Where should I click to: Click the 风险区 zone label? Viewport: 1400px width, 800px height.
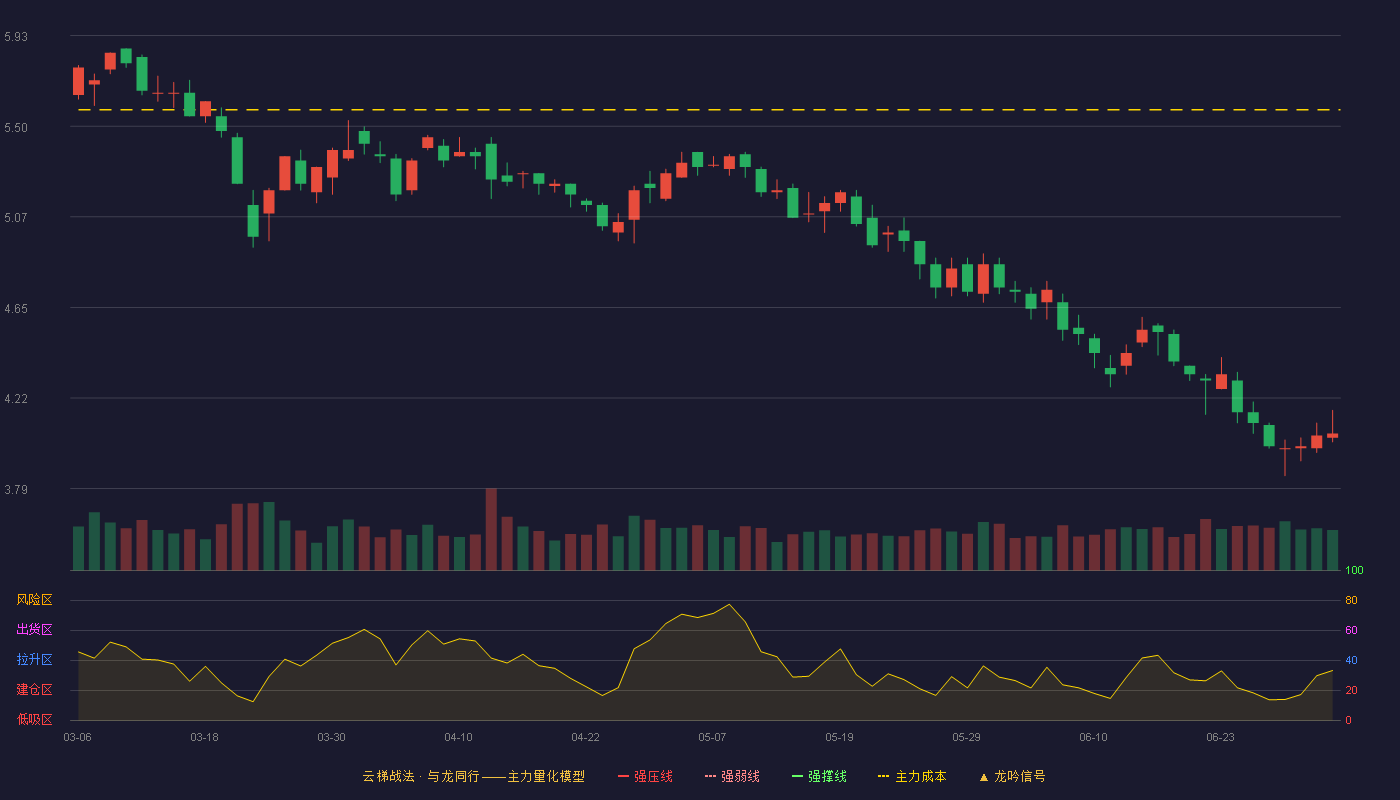click(34, 600)
